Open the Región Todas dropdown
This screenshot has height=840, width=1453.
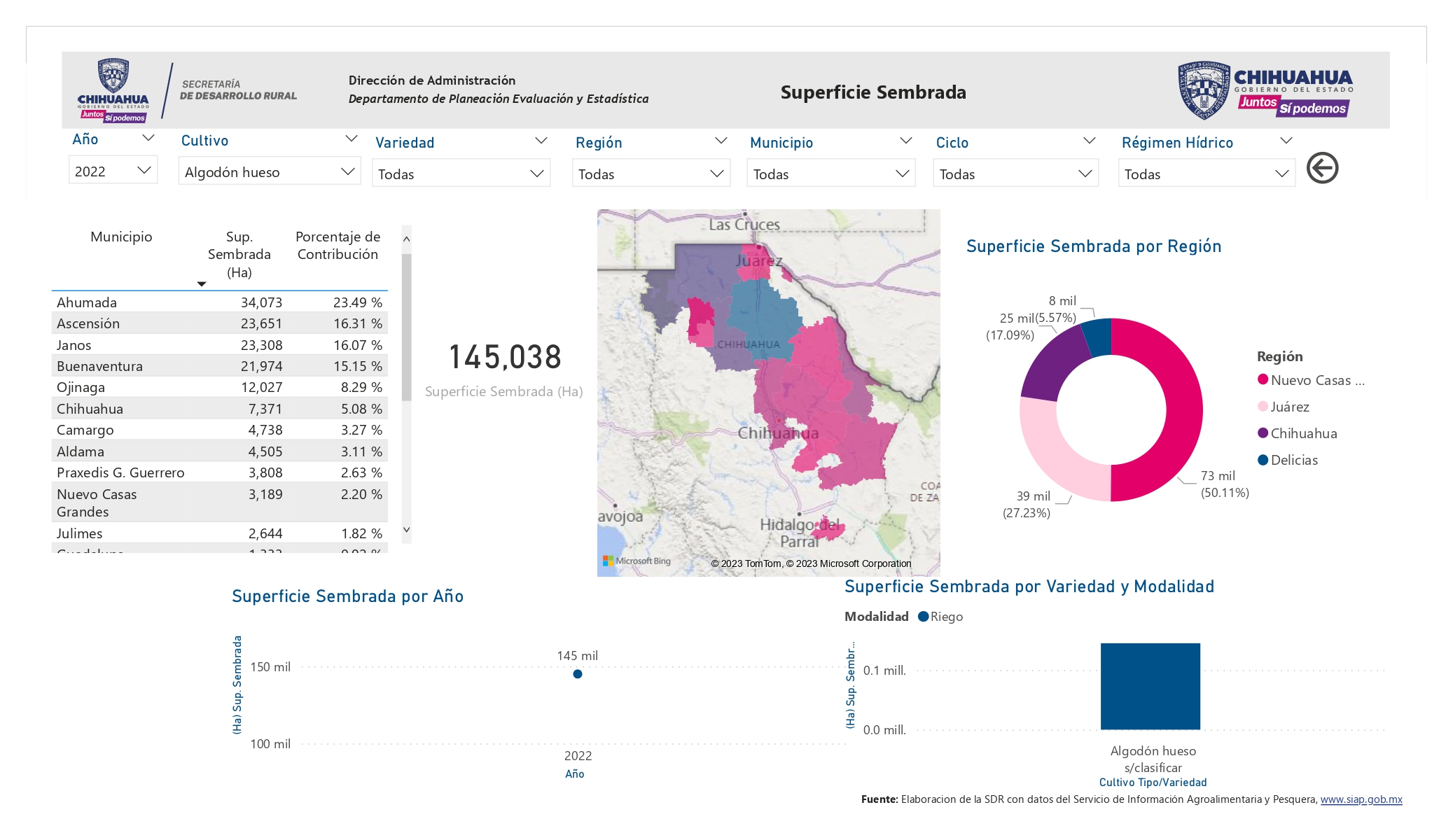pos(651,174)
